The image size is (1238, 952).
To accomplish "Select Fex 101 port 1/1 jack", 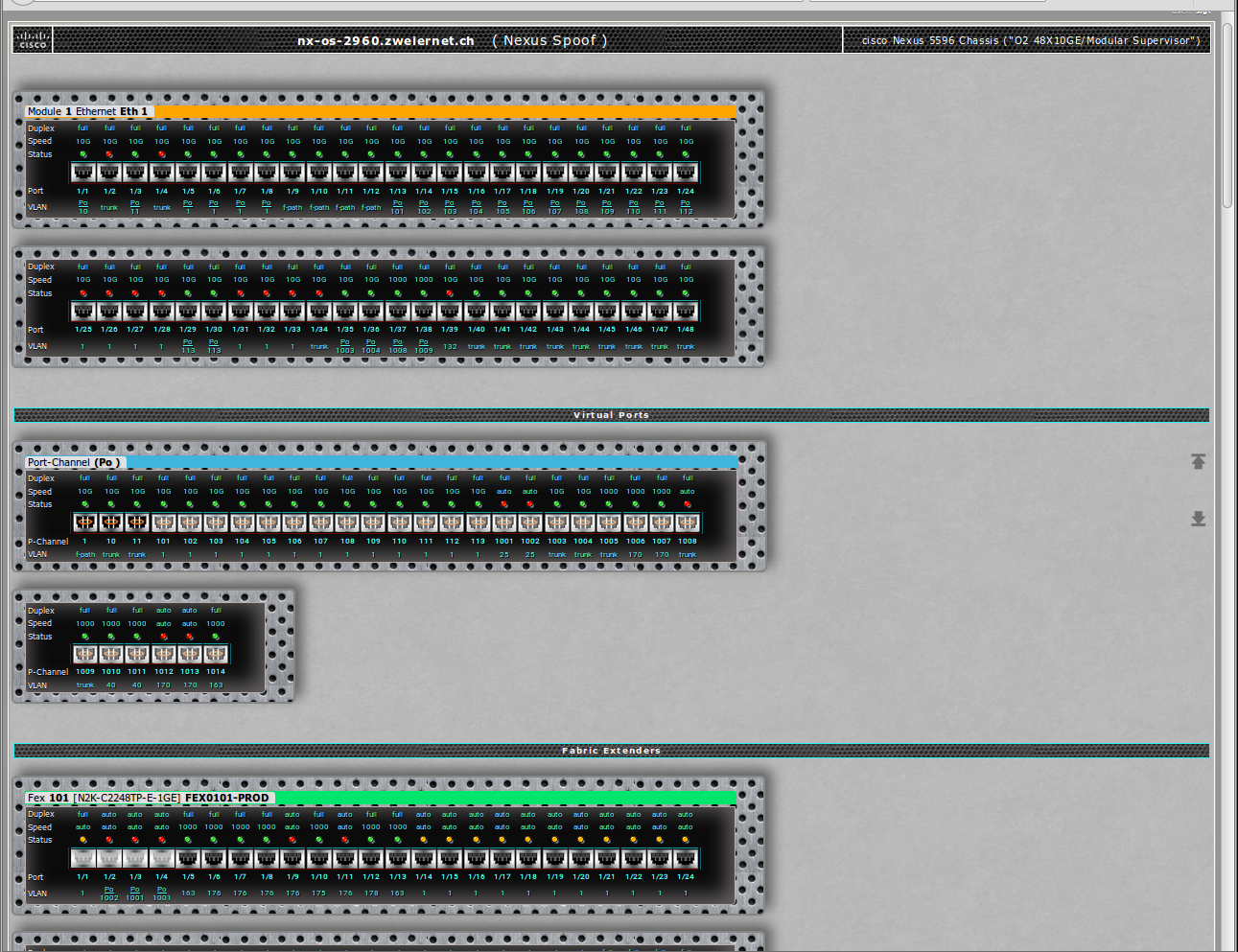I will coord(83,858).
